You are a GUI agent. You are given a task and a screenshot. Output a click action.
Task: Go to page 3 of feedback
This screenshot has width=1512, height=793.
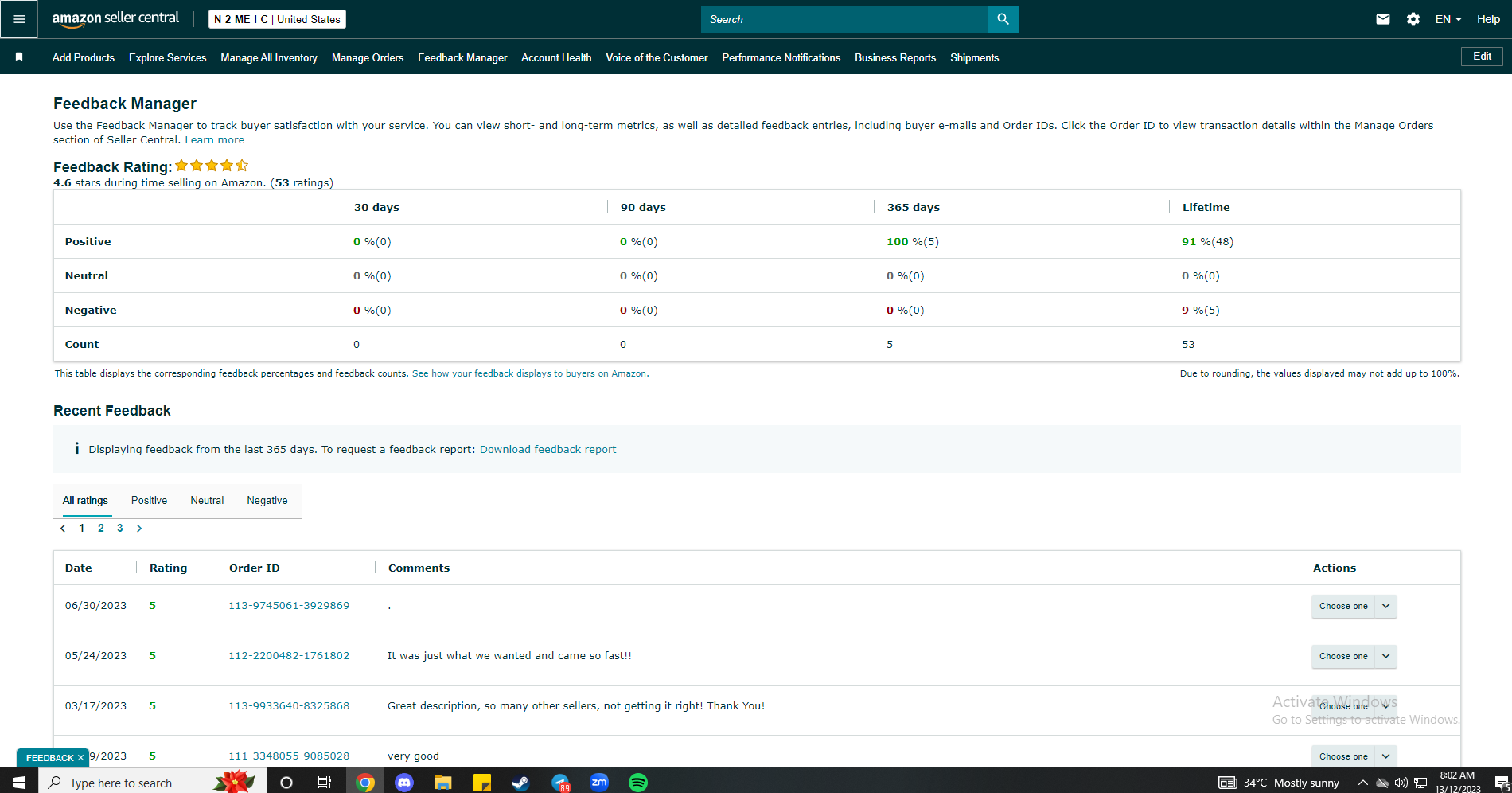120,528
